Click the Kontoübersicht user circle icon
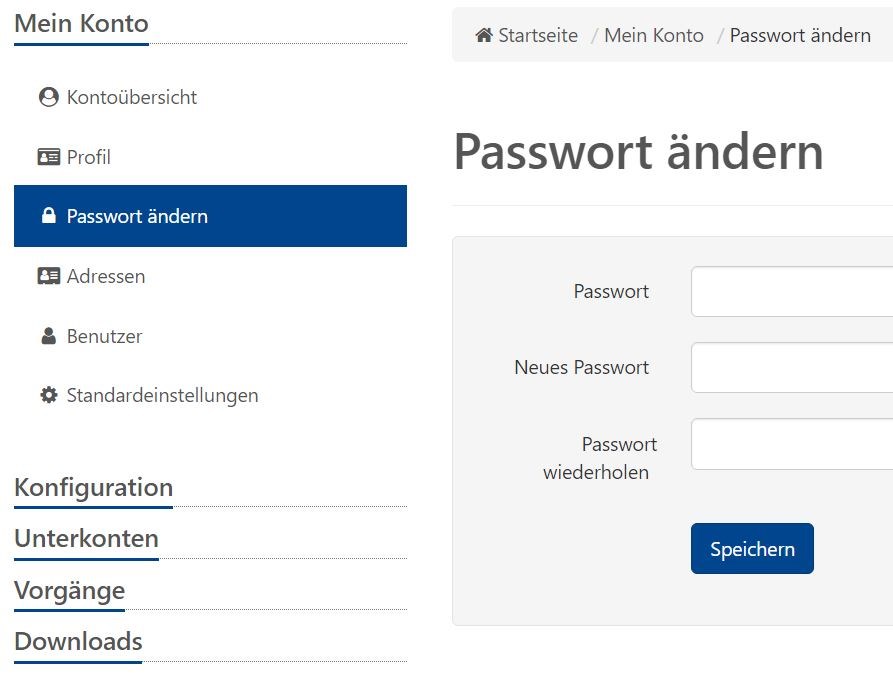Screen dimensions: 893x694 48,97
